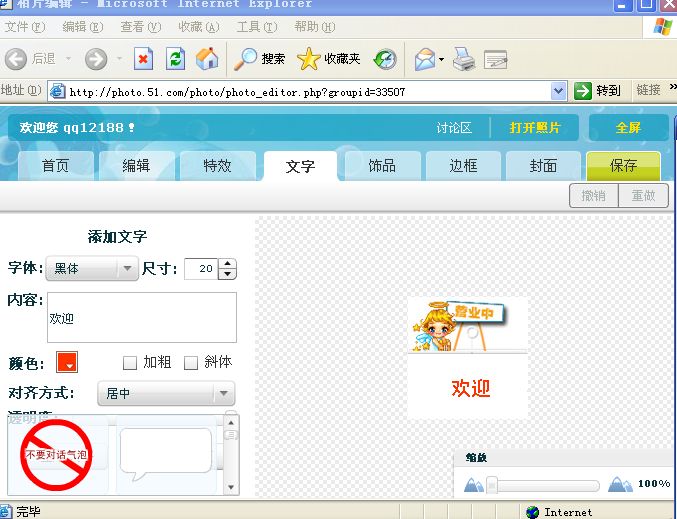This screenshot has width=677, height=519.
Task: Open the 文件 menu
Action: (25, 27)
